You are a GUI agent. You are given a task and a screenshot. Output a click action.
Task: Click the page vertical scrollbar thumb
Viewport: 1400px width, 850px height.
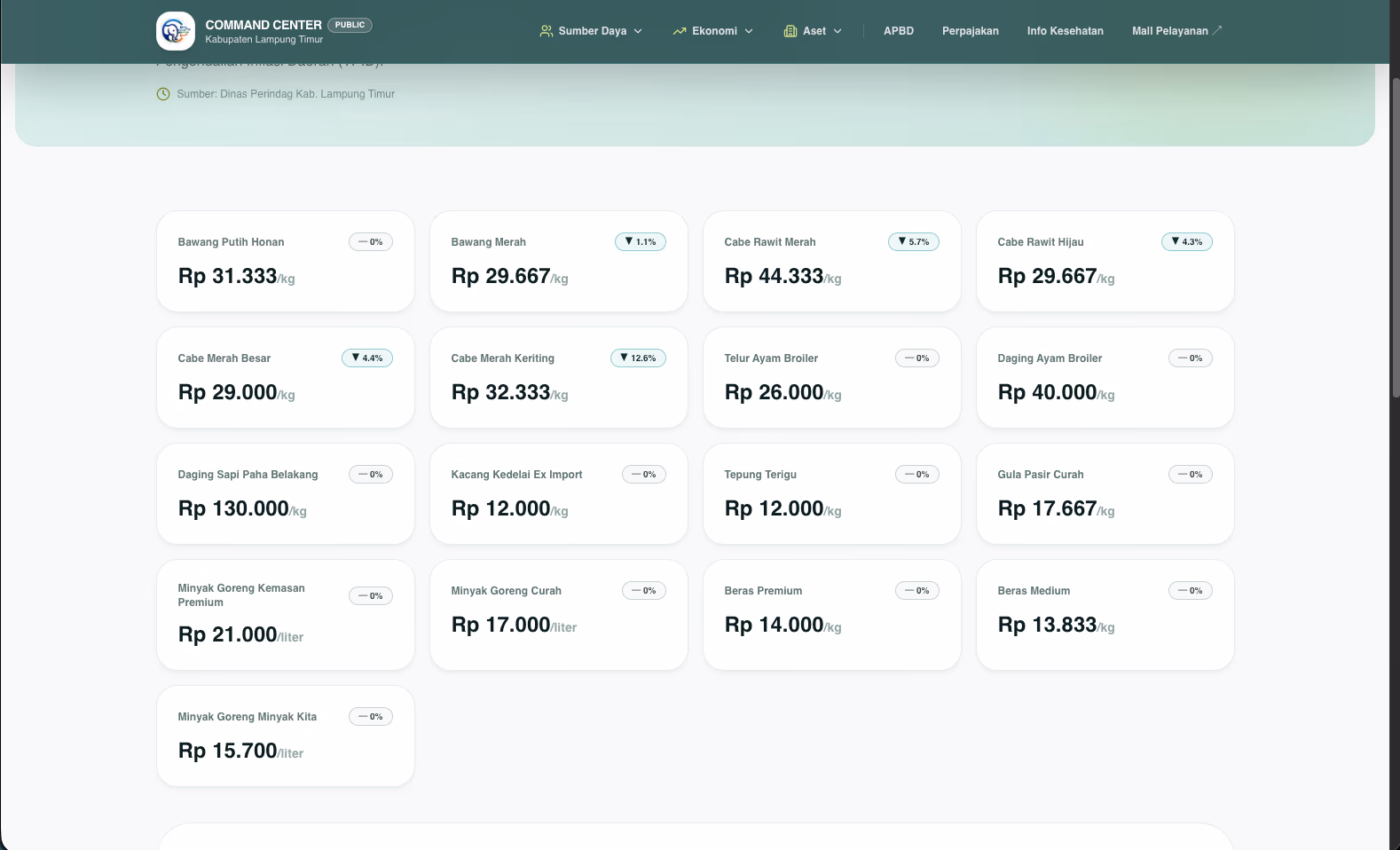(1395, 238)
